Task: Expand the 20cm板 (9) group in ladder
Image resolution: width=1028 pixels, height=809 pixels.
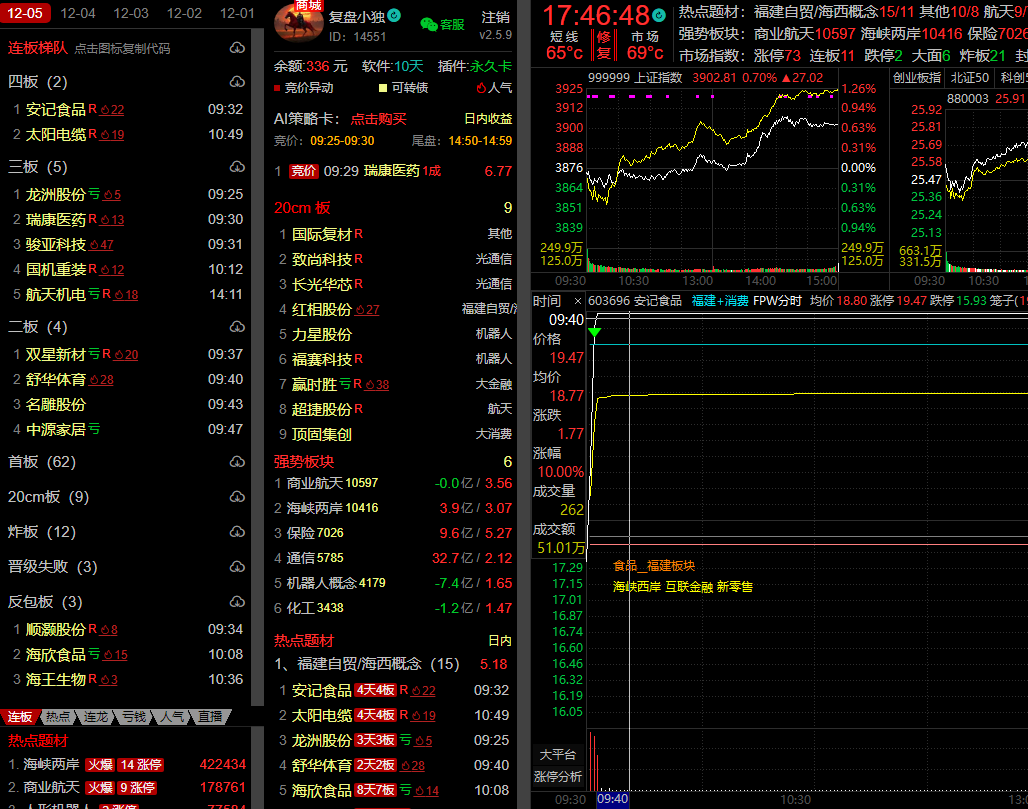Action: coord(48,497)
